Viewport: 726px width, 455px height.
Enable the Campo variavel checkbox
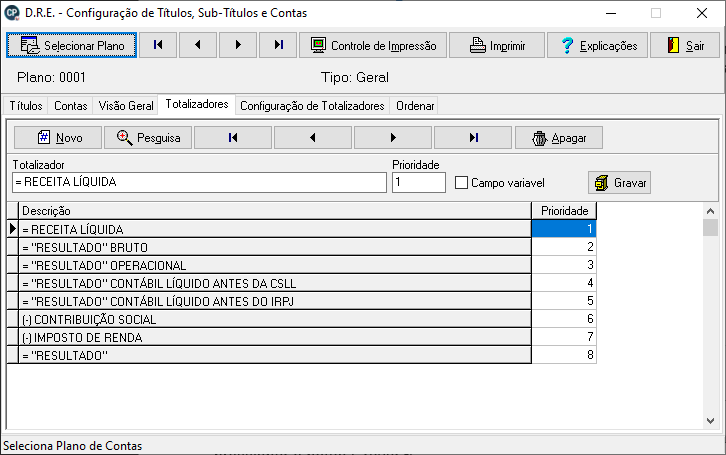[461, 183]
